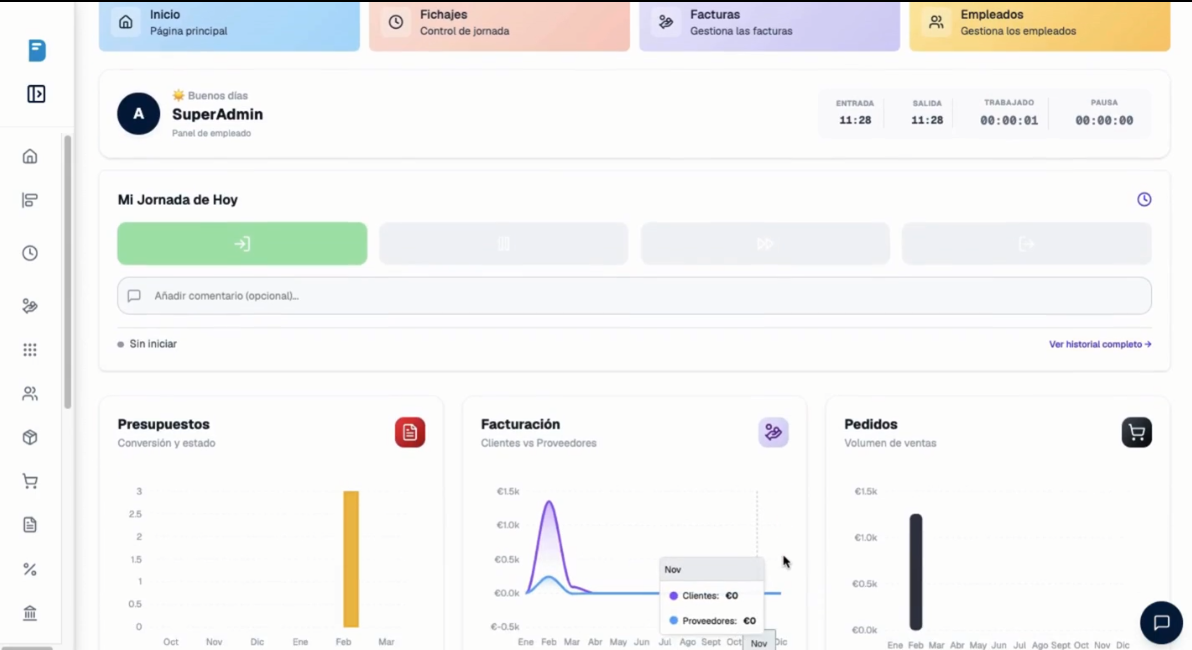Click the black Pedidos cart icon
Viewport: 1192px width, 650px height.
tap(1137, 432)
